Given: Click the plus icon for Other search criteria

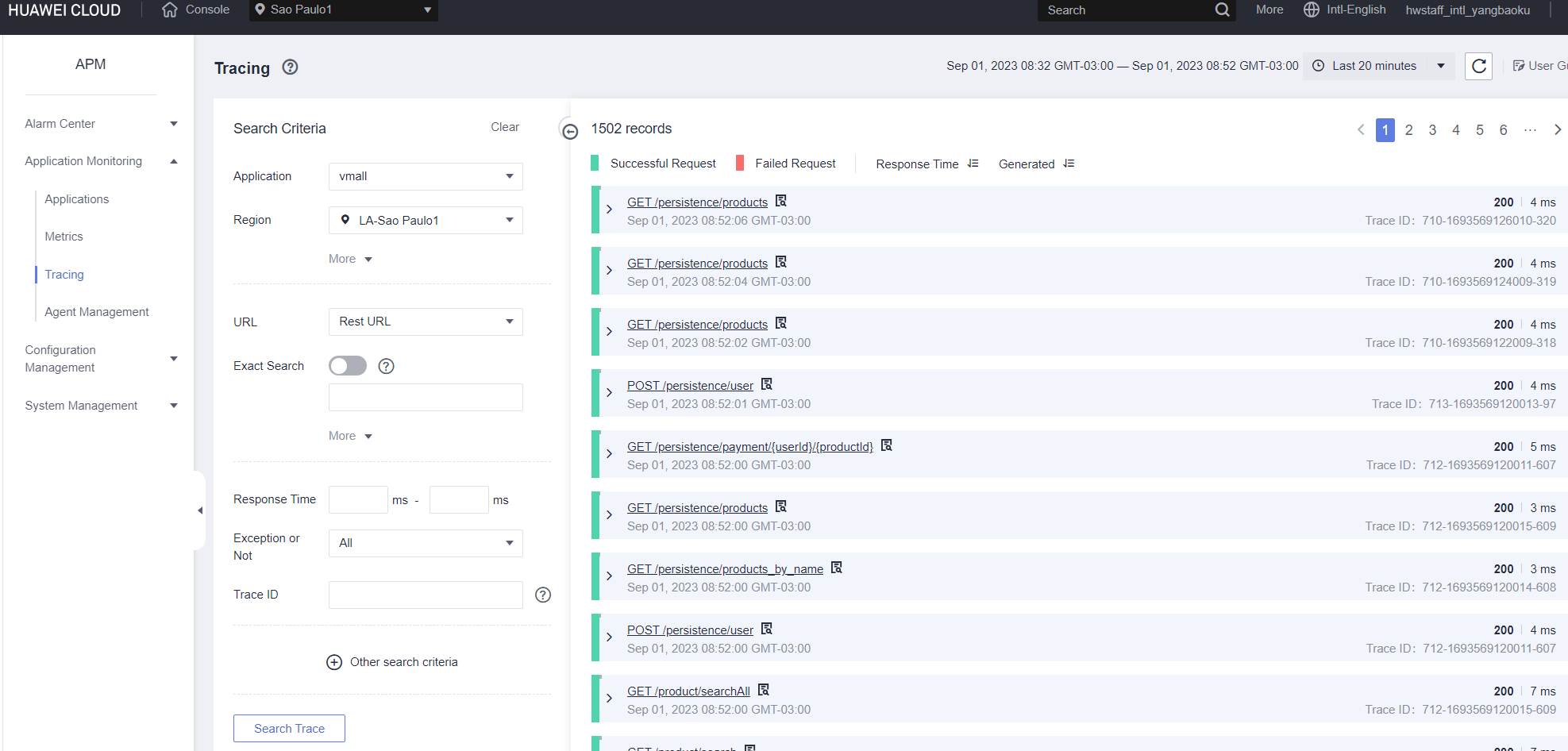Looking at the screenshot, I should pyautogui.click(x=334, y=662).
